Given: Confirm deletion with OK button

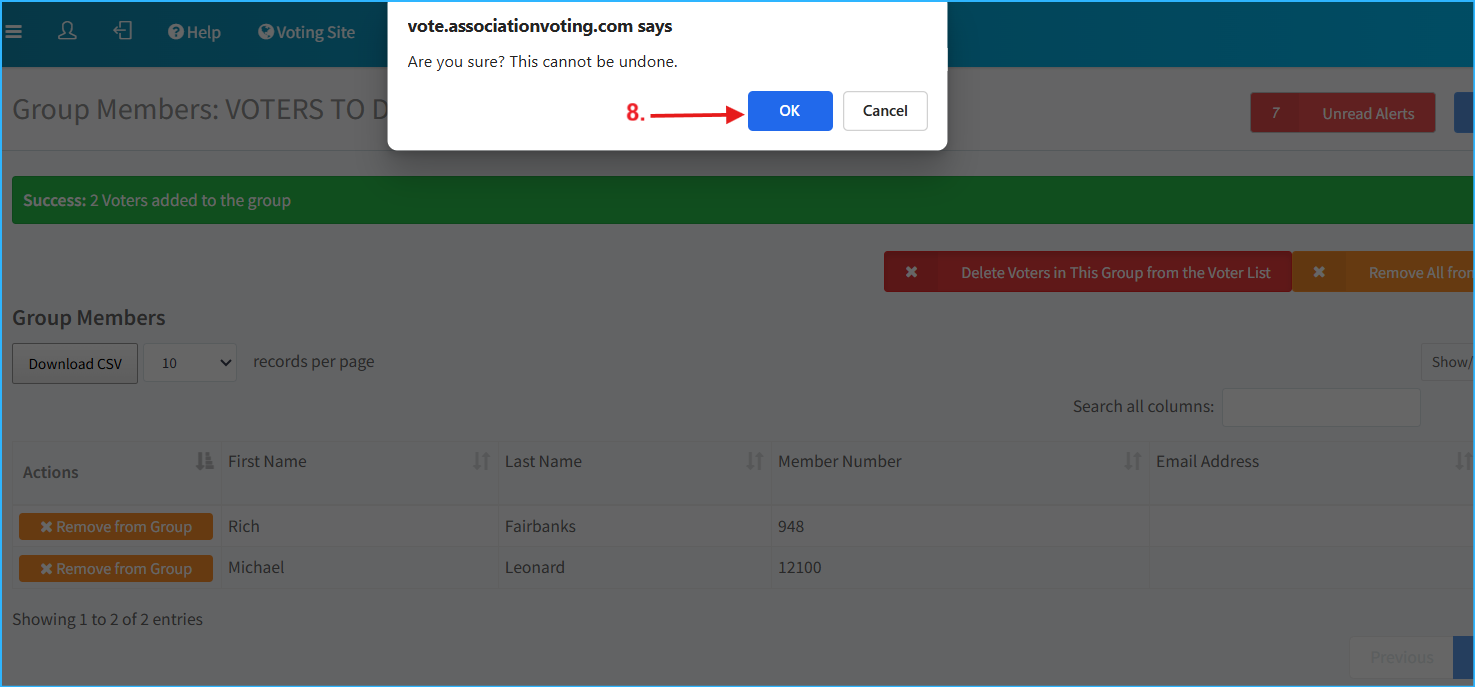Looking at the screenshot, I should (x=789, y=111).
